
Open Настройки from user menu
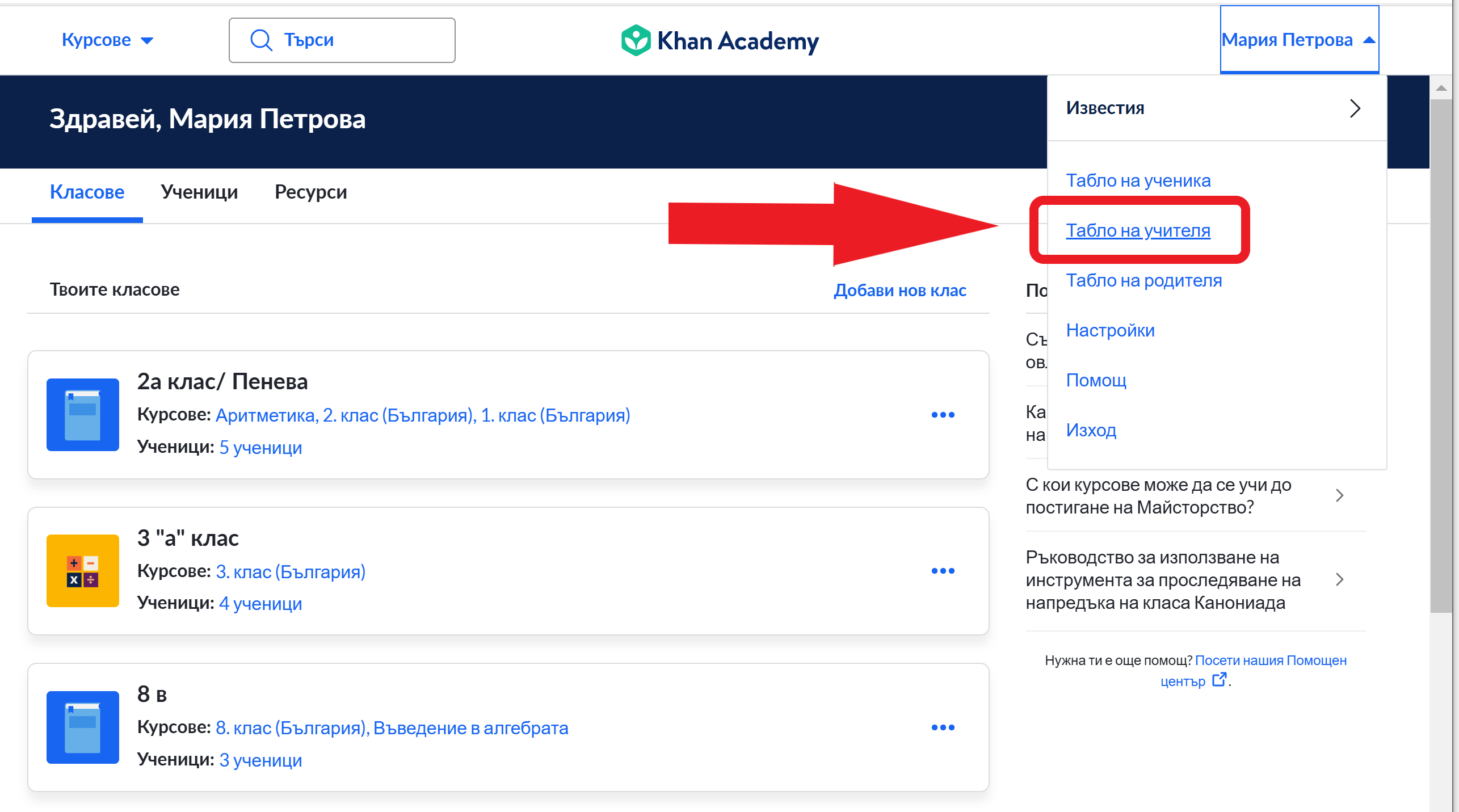click(1111, 330)
